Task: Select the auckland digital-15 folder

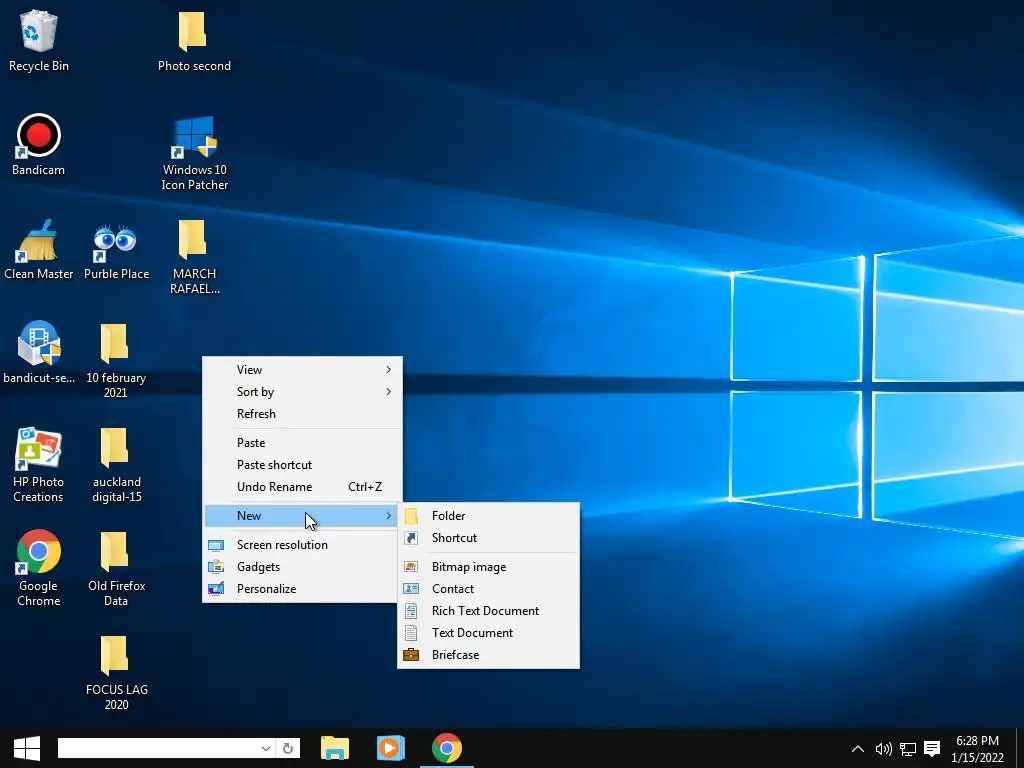Action: tap(116, 464)
